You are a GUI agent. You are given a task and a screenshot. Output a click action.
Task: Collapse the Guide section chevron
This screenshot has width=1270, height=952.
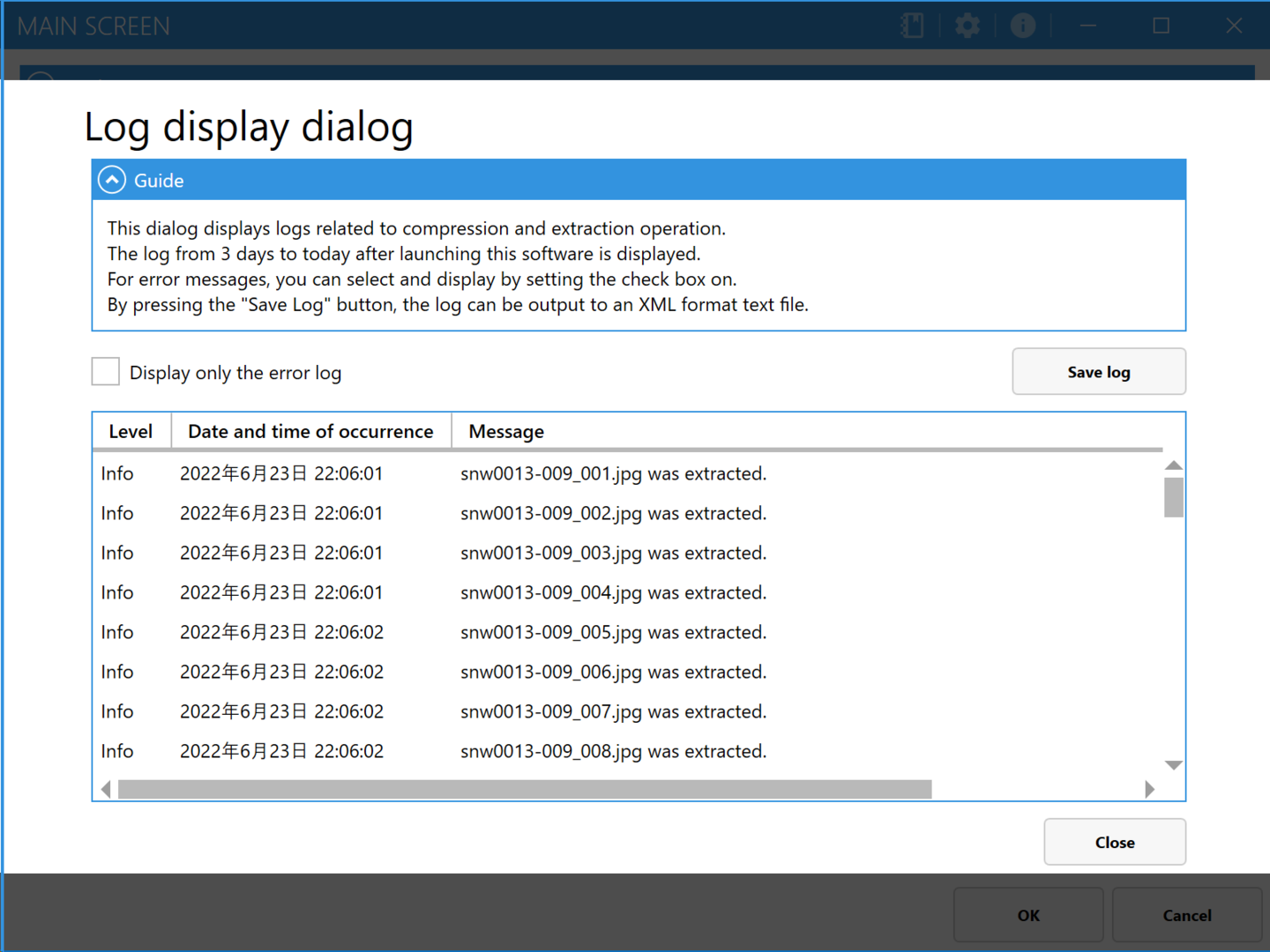click(x=112, y=180)
